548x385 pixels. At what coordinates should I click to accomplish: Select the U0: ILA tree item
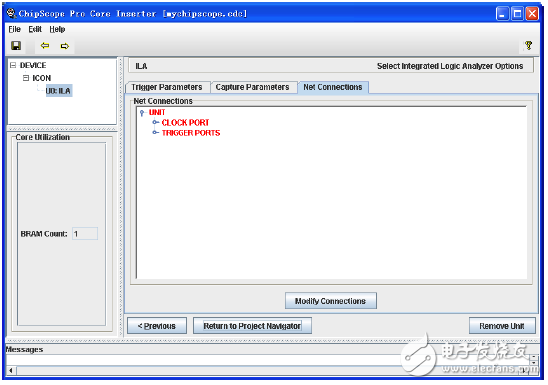point(59,91)
